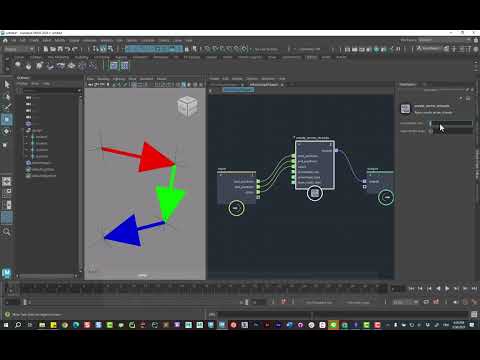Open the viewport Shading menu

pyautogui.click(x=103, y=79)
